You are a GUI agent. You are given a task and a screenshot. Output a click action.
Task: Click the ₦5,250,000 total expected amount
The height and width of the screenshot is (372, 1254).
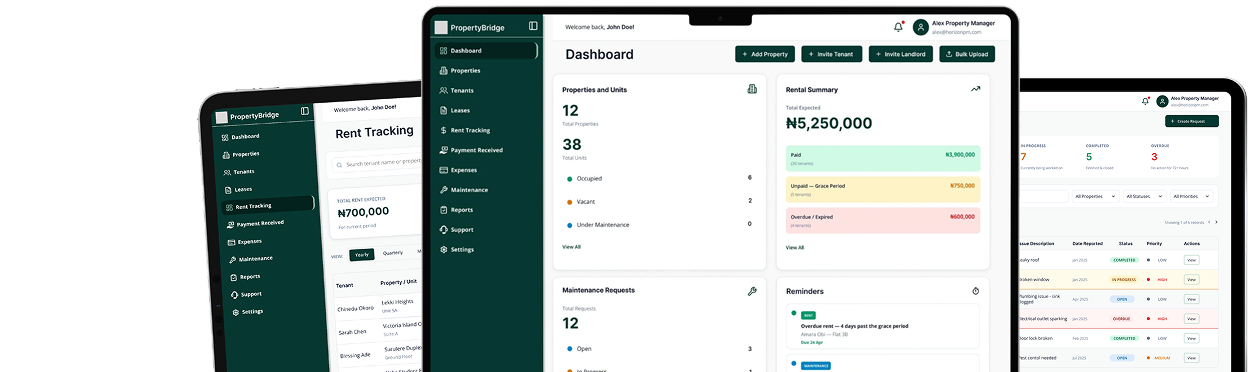[829, 124]
